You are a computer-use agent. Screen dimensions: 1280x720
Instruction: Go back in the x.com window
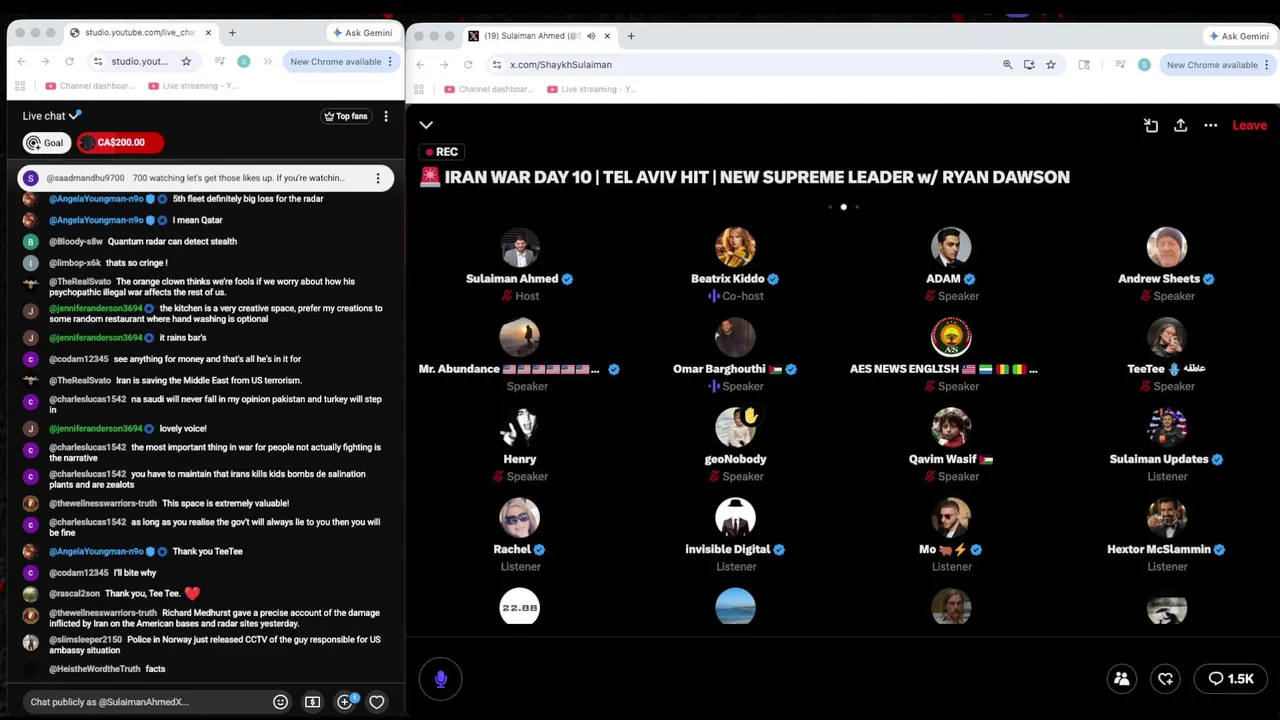(420, 65)
